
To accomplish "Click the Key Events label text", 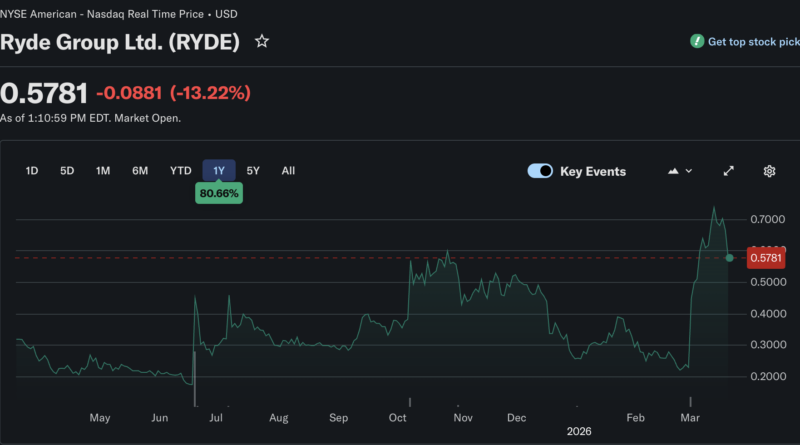I will 593,171.
